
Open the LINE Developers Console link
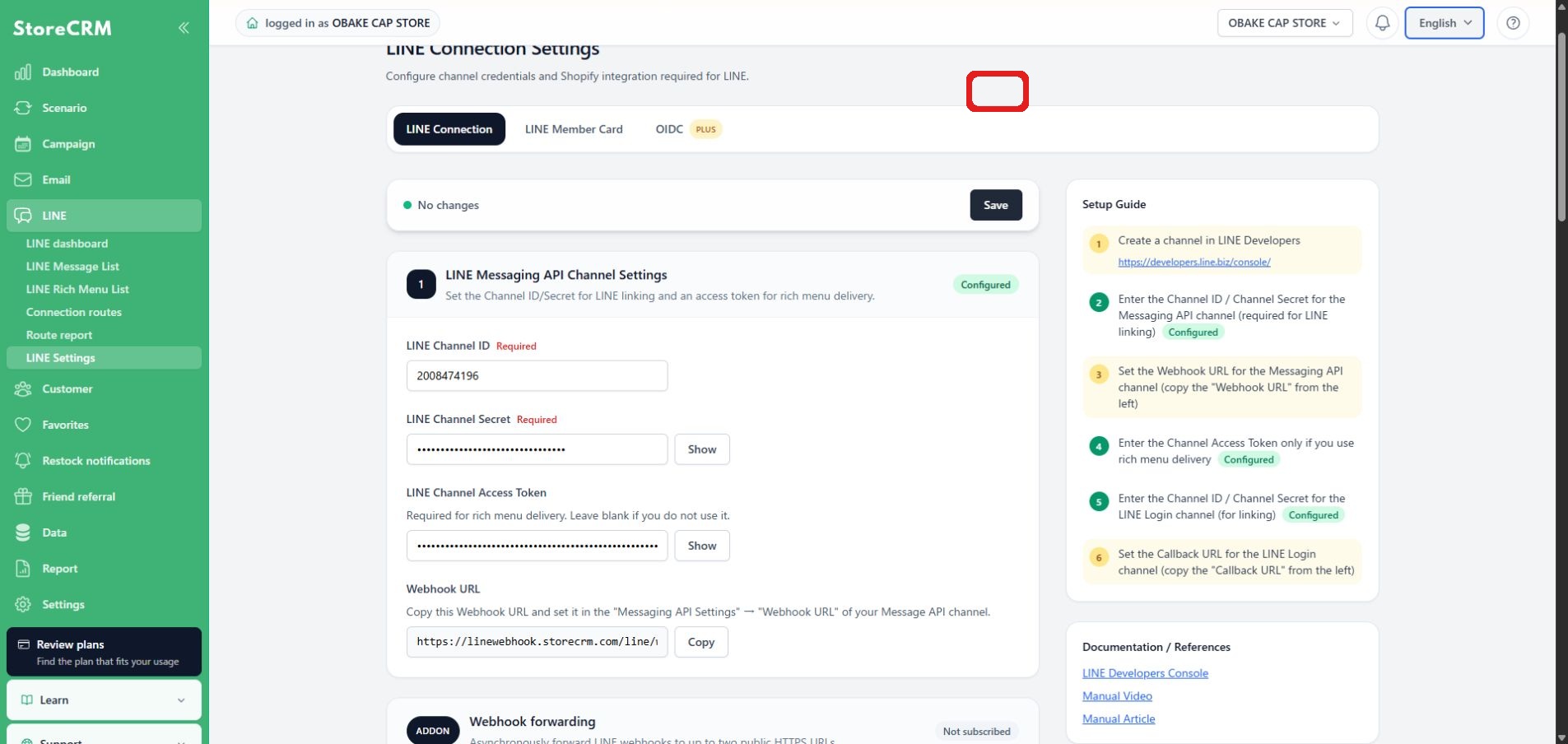[1145, 673]
